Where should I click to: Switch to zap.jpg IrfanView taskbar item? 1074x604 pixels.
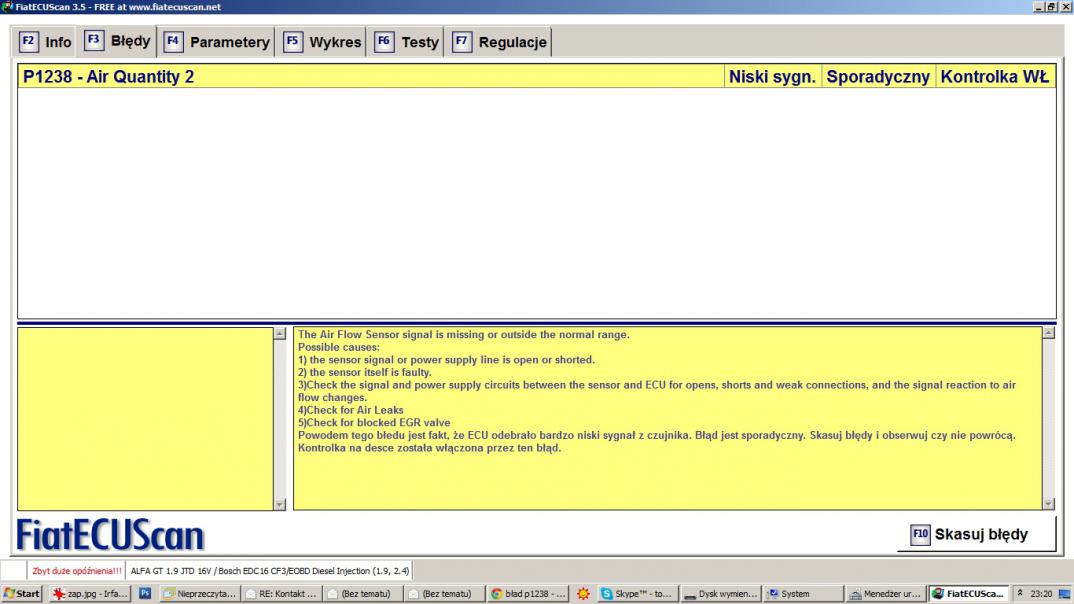tap(90, 594)
